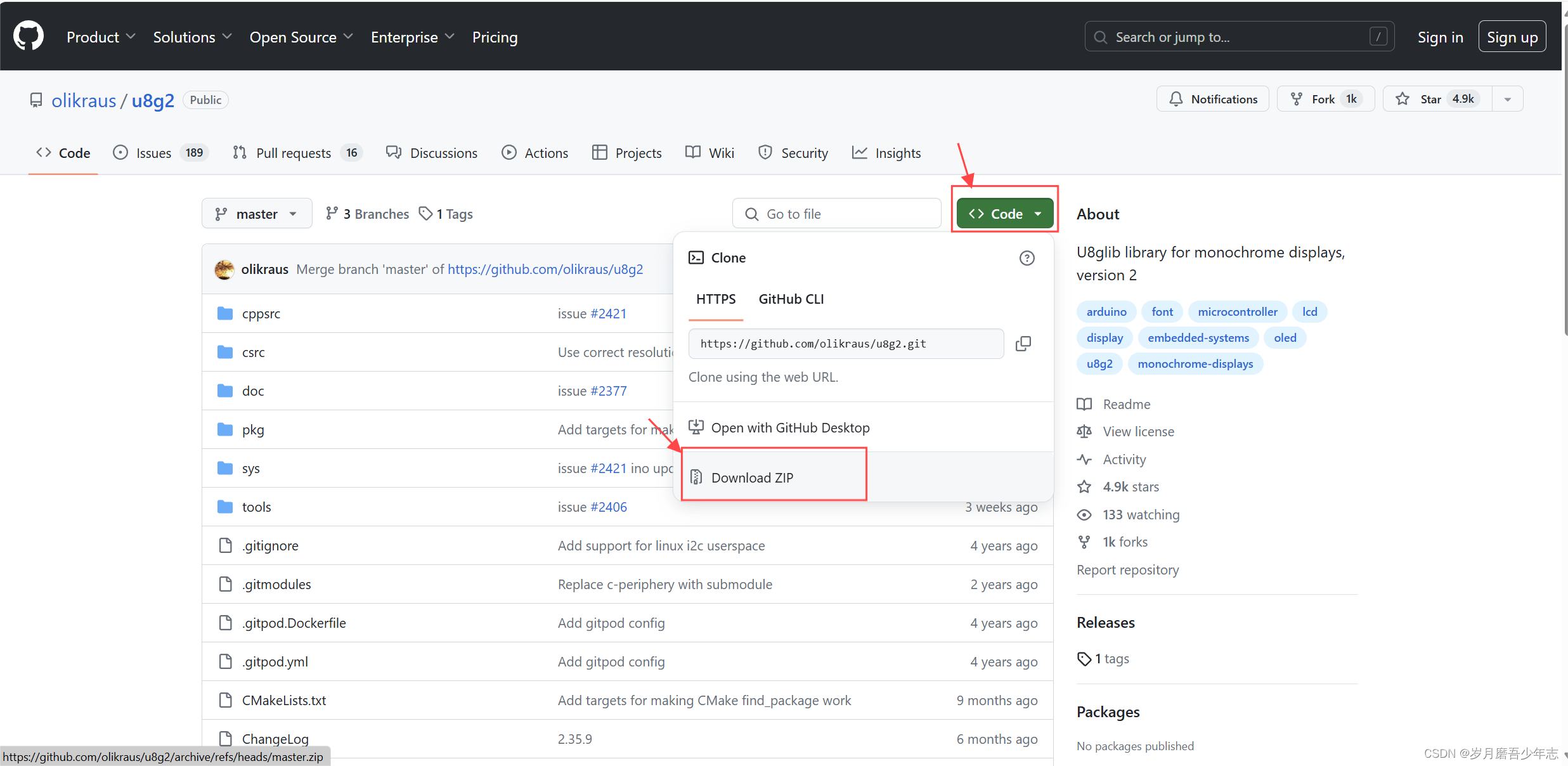Image resolution: width=1568 pixels, height=766 pixels.
Task: Open the Security tab
Action: [x=793, y=153]
